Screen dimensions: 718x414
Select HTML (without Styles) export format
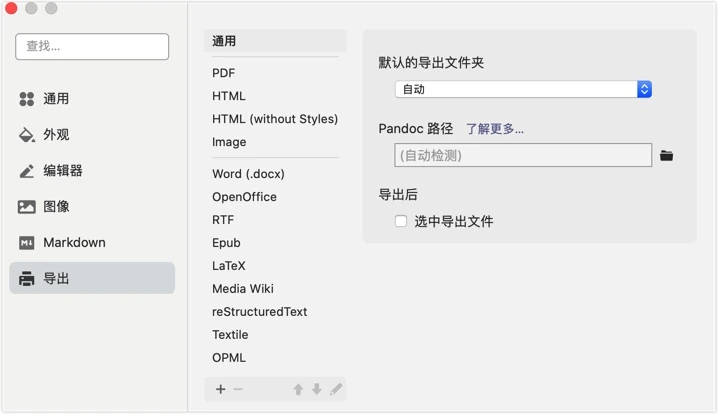point(275,119)
